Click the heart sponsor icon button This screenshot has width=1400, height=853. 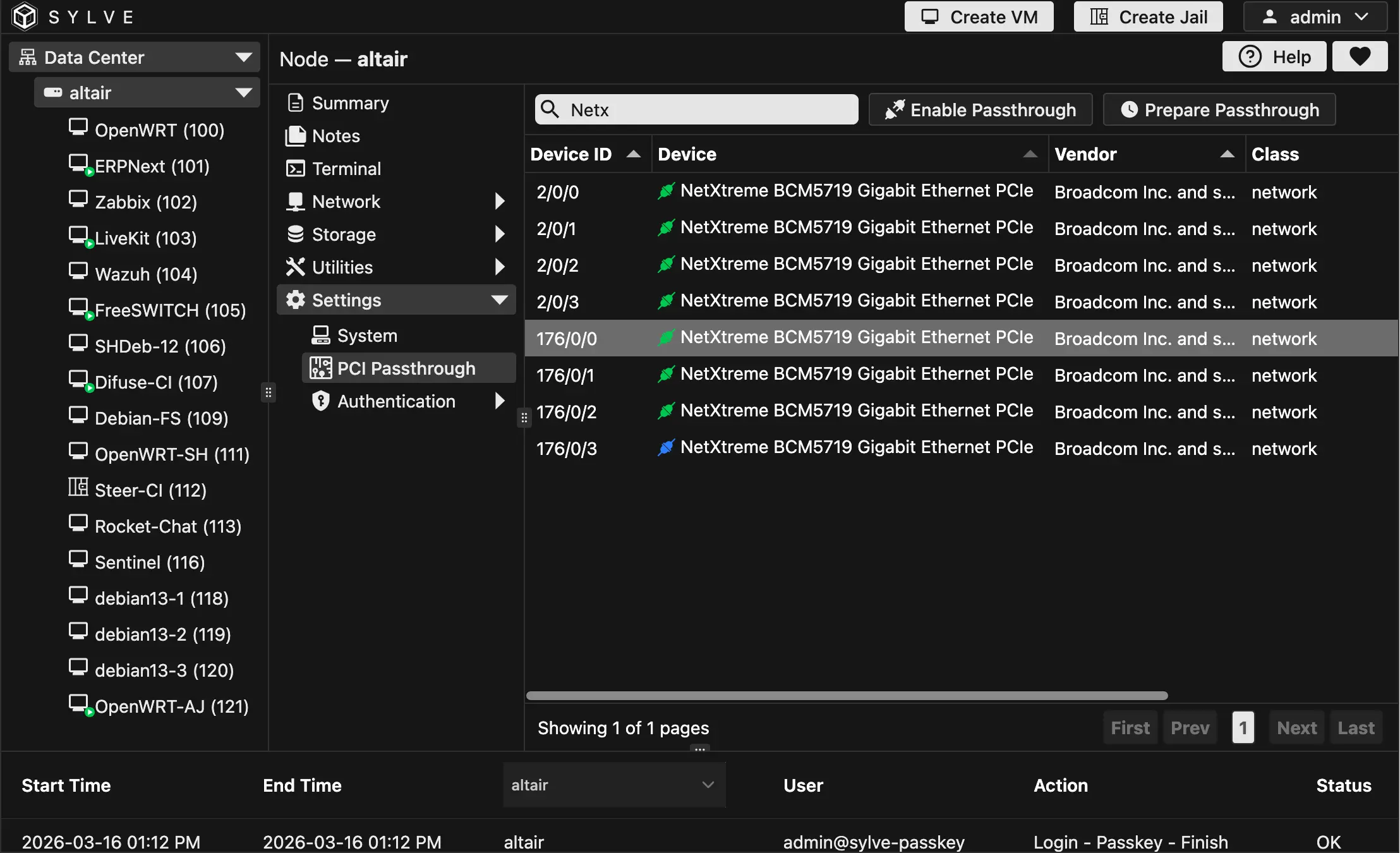click(x=1360, y=57)
